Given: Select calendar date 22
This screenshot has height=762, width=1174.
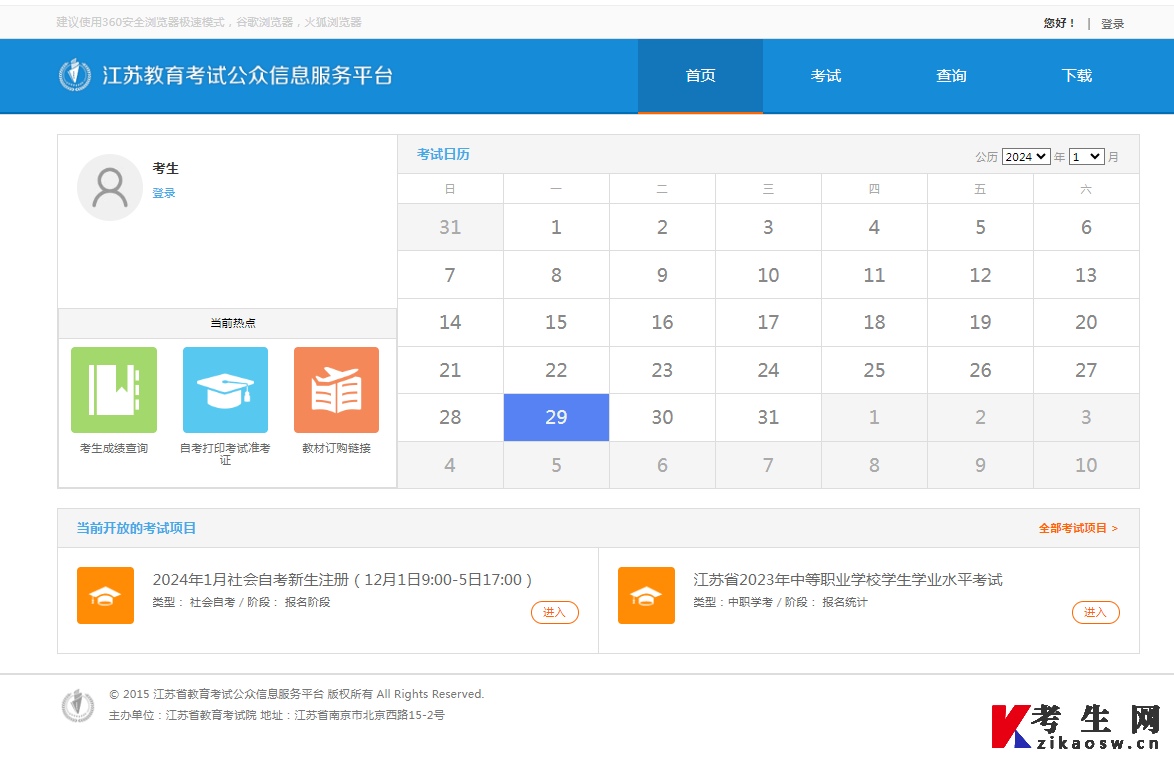Looking at the screenshot, I should click(556, 370).
